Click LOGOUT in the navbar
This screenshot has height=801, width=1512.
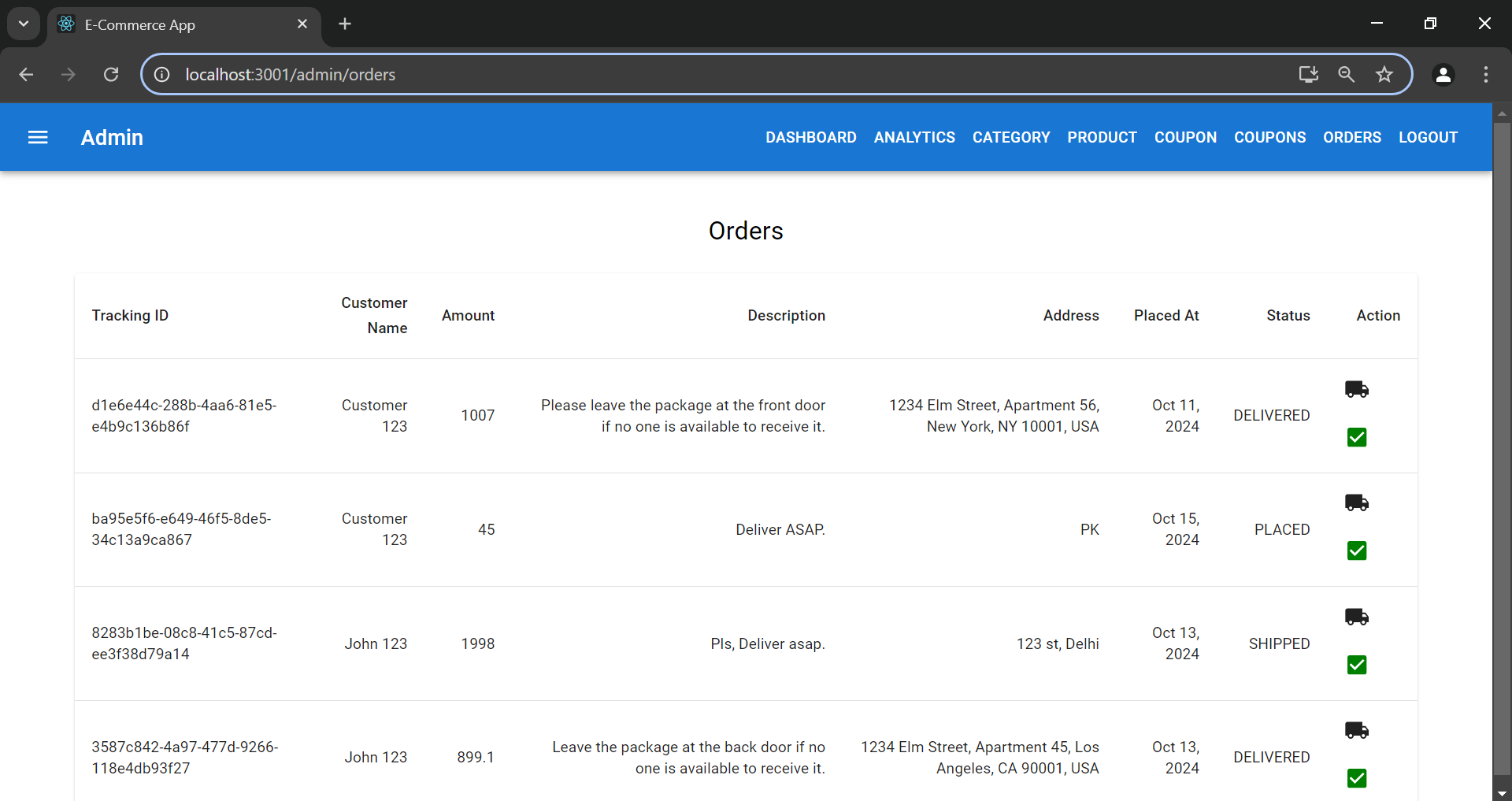1428,137
